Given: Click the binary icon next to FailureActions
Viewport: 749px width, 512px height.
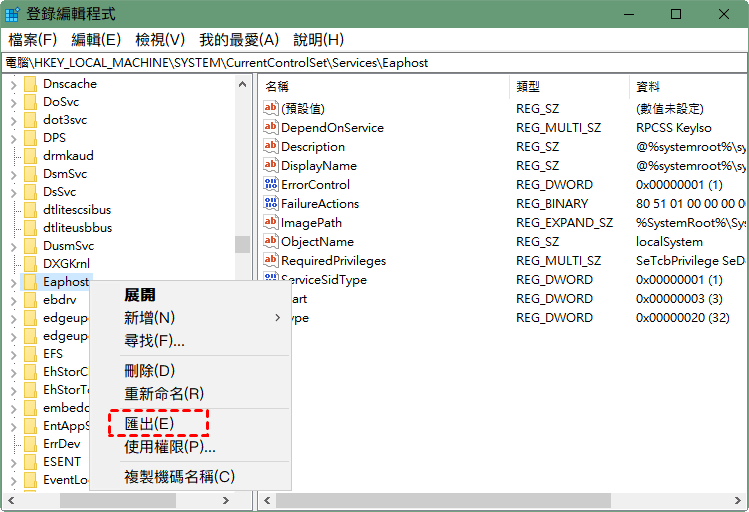Looking at the screenshot, I should click(x=271, y=203).
